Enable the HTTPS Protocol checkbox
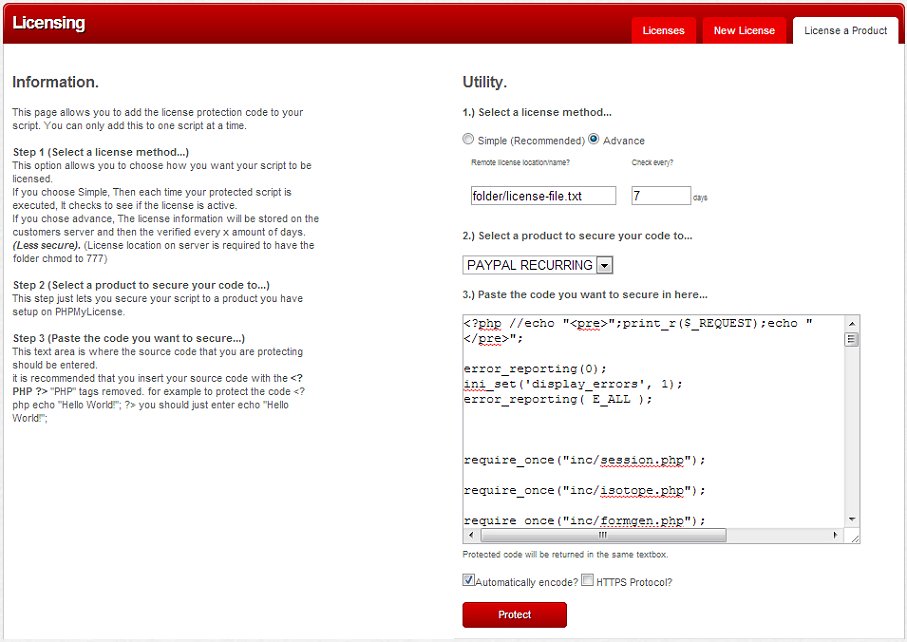The image size is (907, 642). coord(588,580)
